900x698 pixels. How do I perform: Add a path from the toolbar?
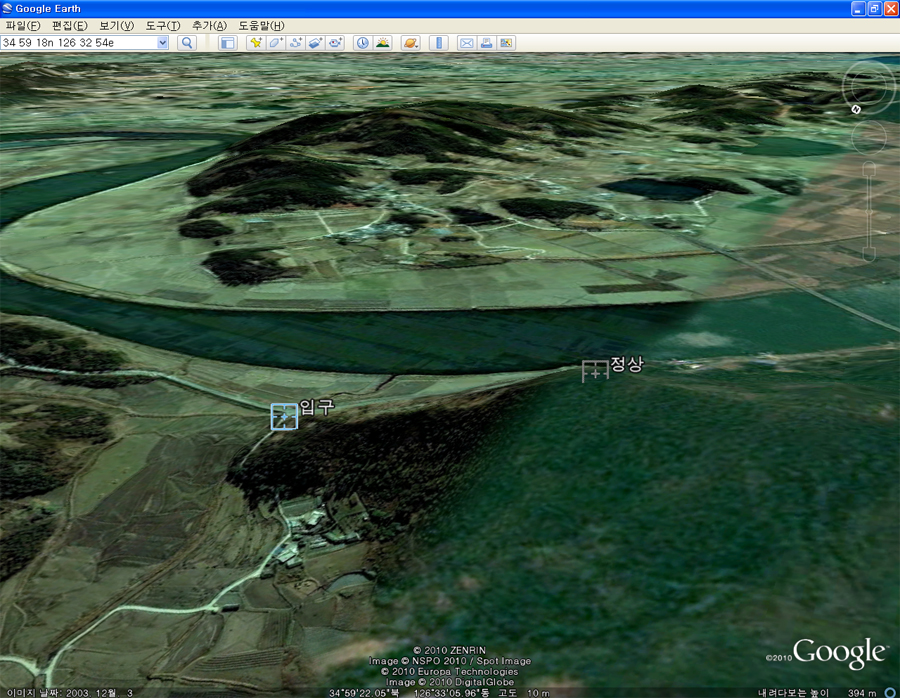coord(296,43)
